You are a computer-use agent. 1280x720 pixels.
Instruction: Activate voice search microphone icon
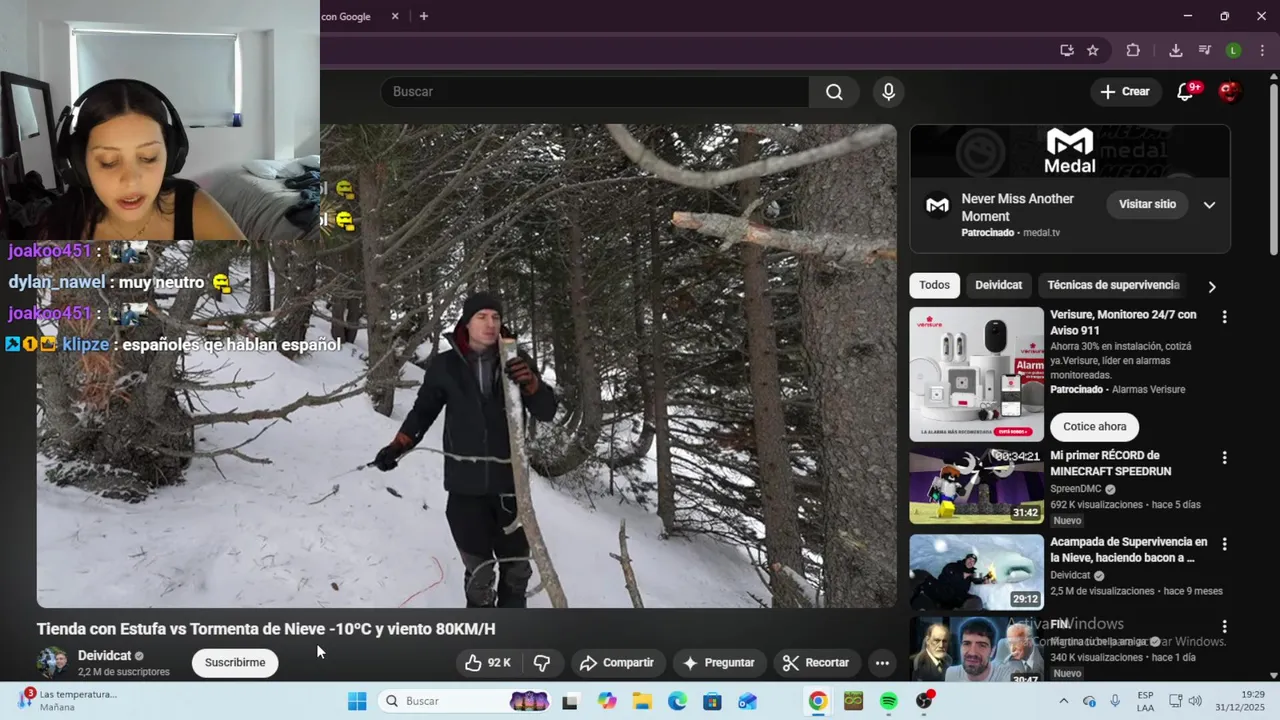click(888, 92)
